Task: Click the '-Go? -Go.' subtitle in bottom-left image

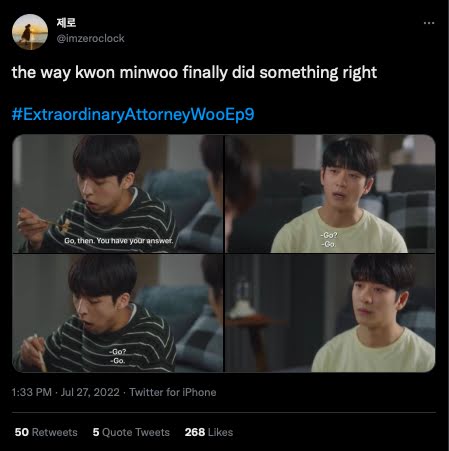Action: (x=118, y=356)
